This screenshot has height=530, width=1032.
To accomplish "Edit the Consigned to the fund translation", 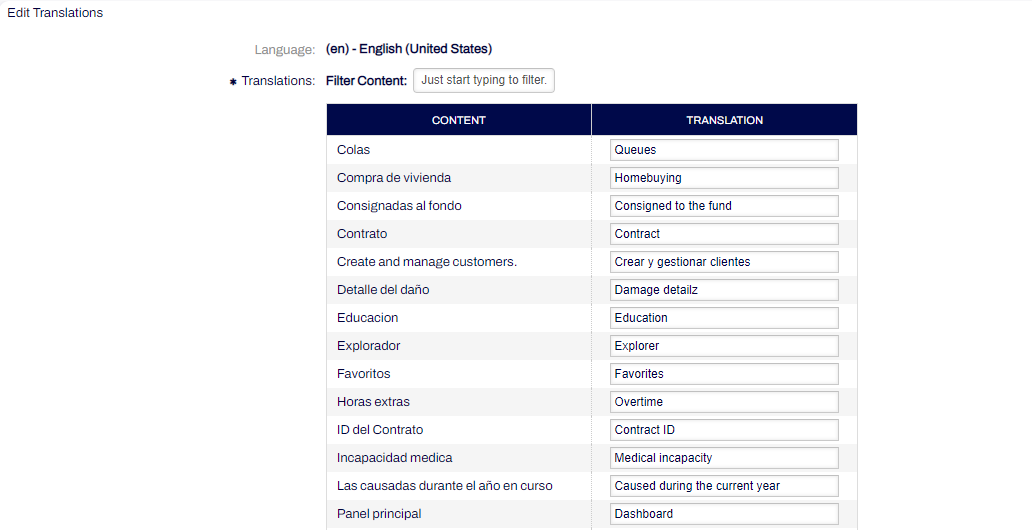I will pos(724,206).
